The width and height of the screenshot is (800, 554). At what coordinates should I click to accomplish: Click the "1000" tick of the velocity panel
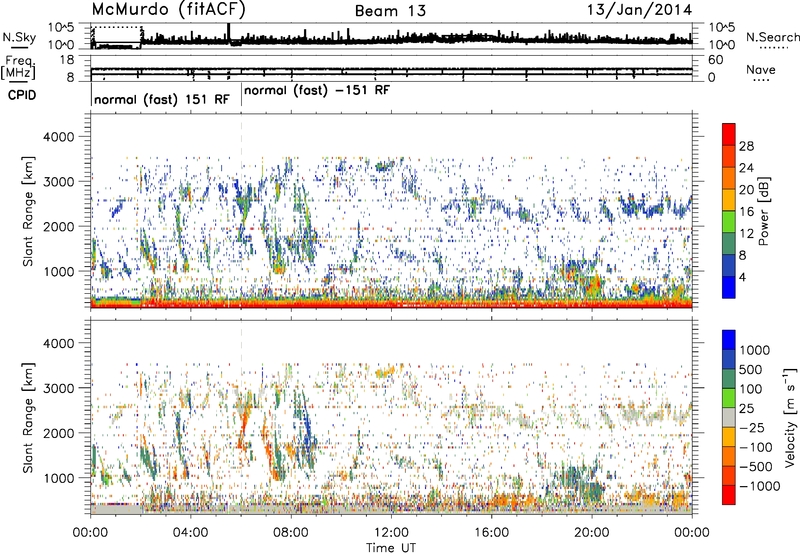coord(59,478)
